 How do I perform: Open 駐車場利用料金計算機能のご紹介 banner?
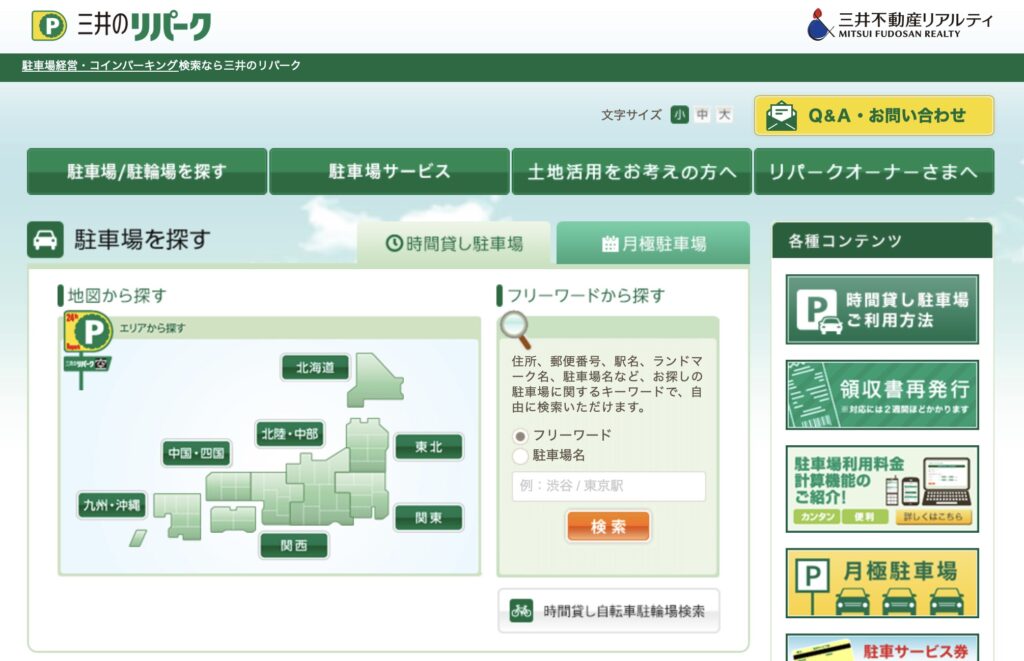tap(882, 489)
